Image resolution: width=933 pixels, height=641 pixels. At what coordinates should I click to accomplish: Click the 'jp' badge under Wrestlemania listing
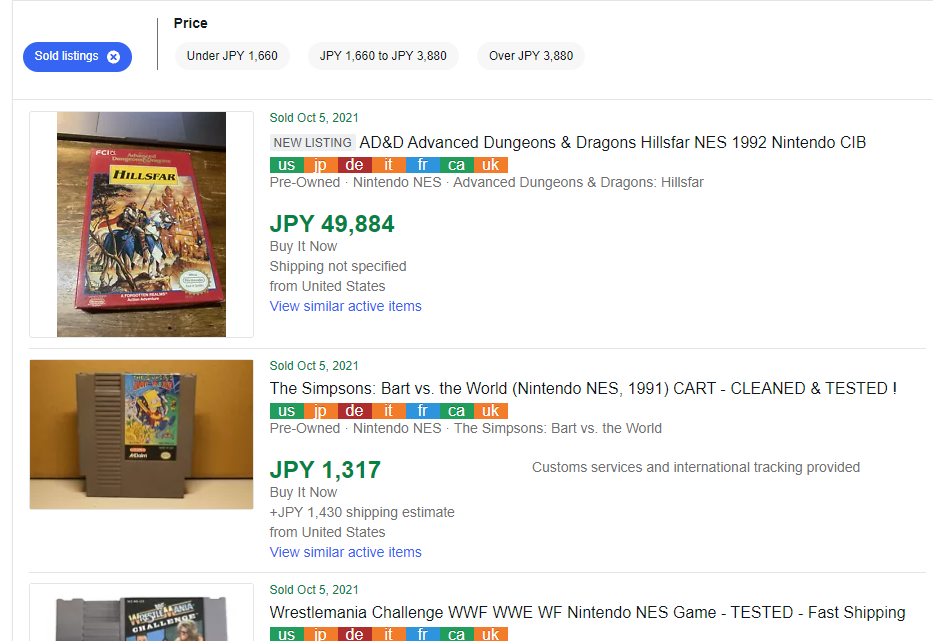click(320, 634)
